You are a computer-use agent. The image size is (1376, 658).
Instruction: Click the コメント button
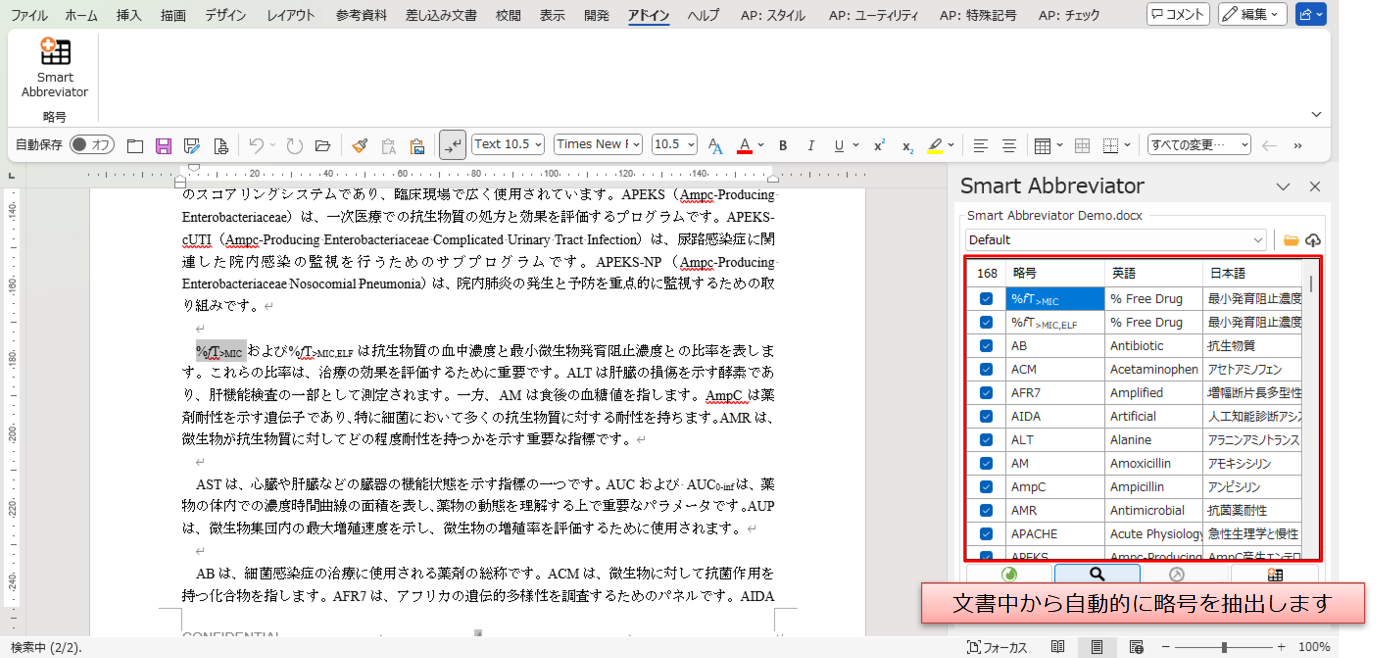tap(1178, 15)
